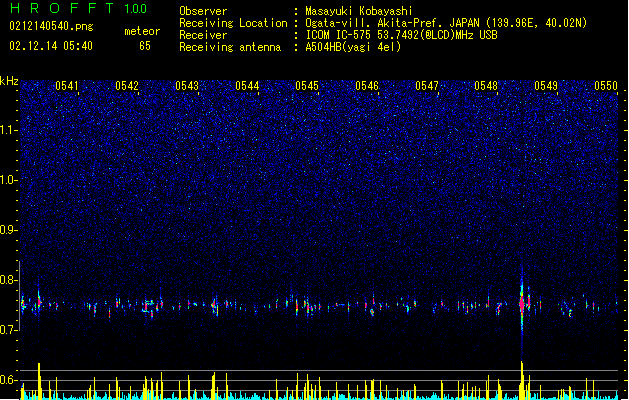The height and width of the screenshot is (400, 629).
Task: Click the 0544 time marker
Action: pyautogui.click(x=247, y=86)
